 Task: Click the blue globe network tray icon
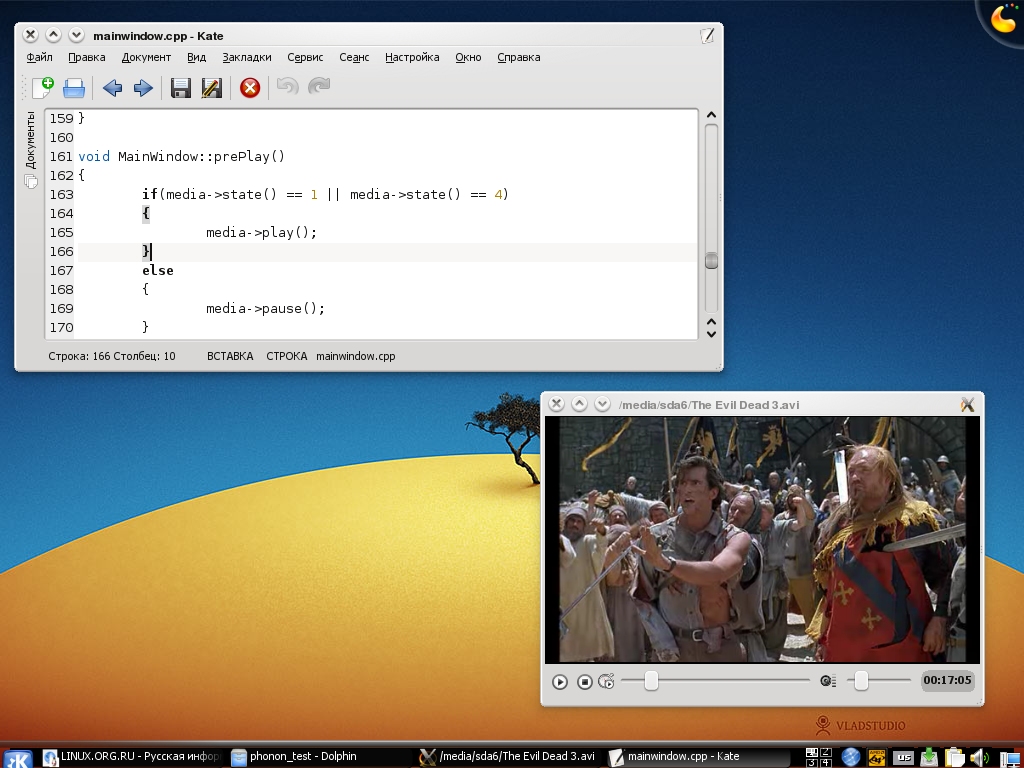pos(850,758)
